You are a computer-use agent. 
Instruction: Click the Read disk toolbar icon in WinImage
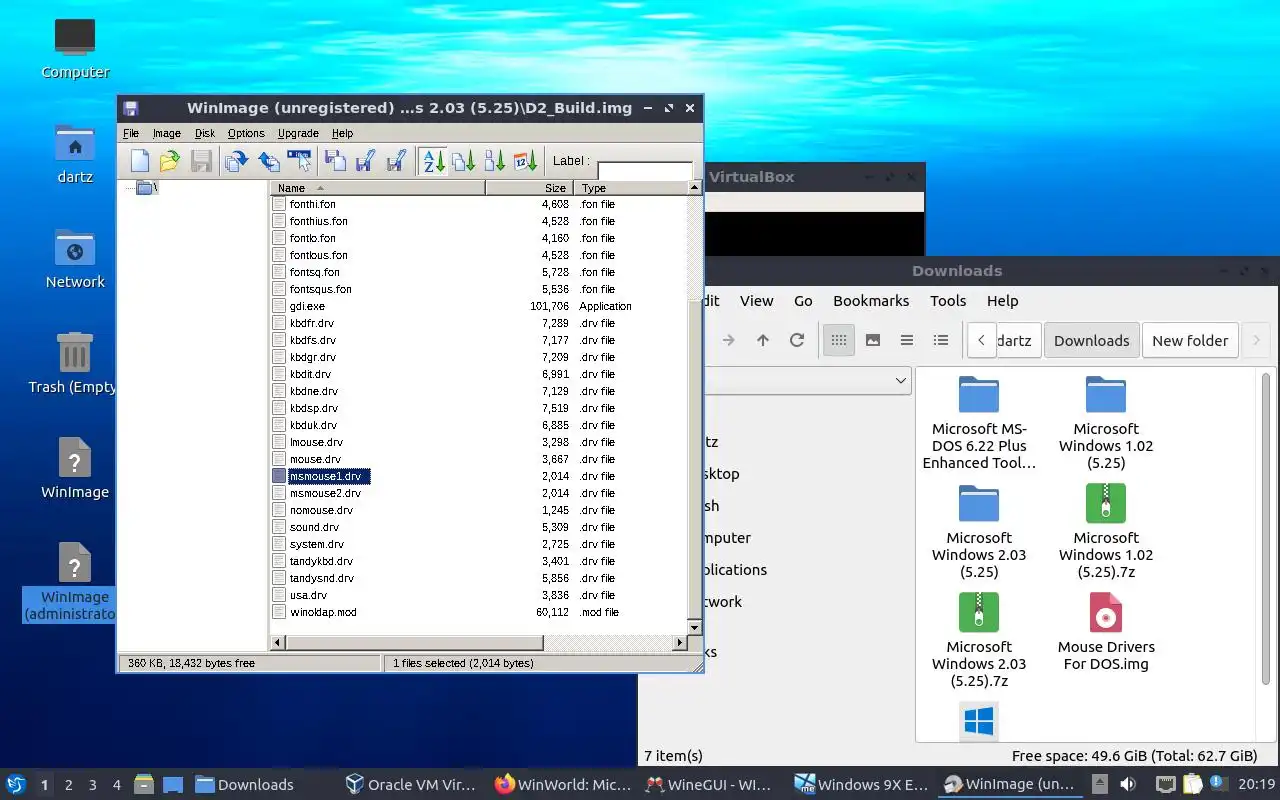[335, 161]
